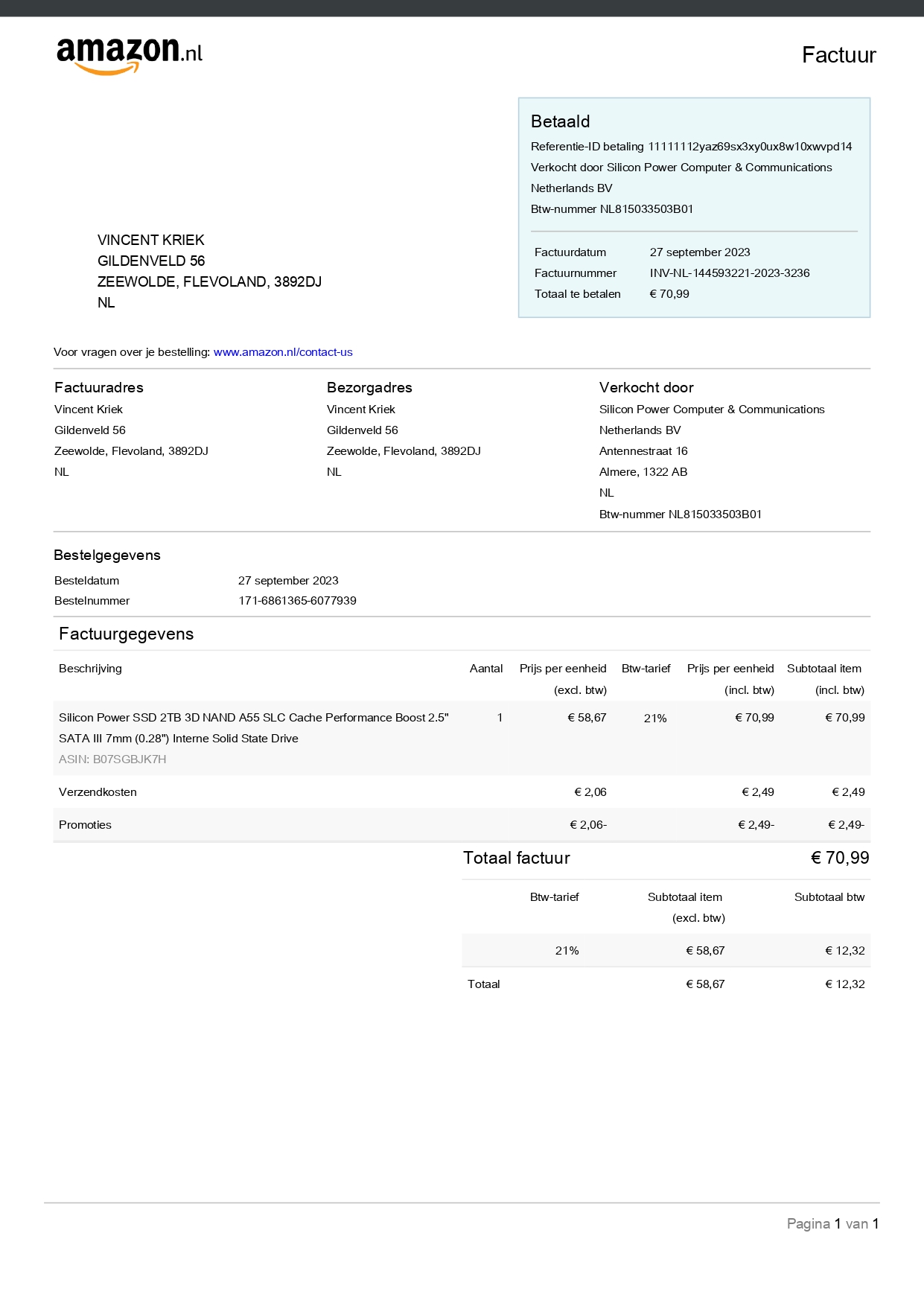The height and width of the screenshot is (1306, 924).
Task: Click the Factuurdatum value 27 september 2023
Action: (699, 252)
